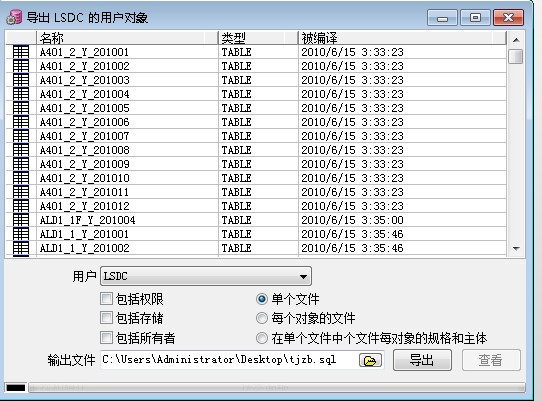Viewport: 542px width, 401px height.
Task: Sort by the 类型 column header
Action: 258,38
